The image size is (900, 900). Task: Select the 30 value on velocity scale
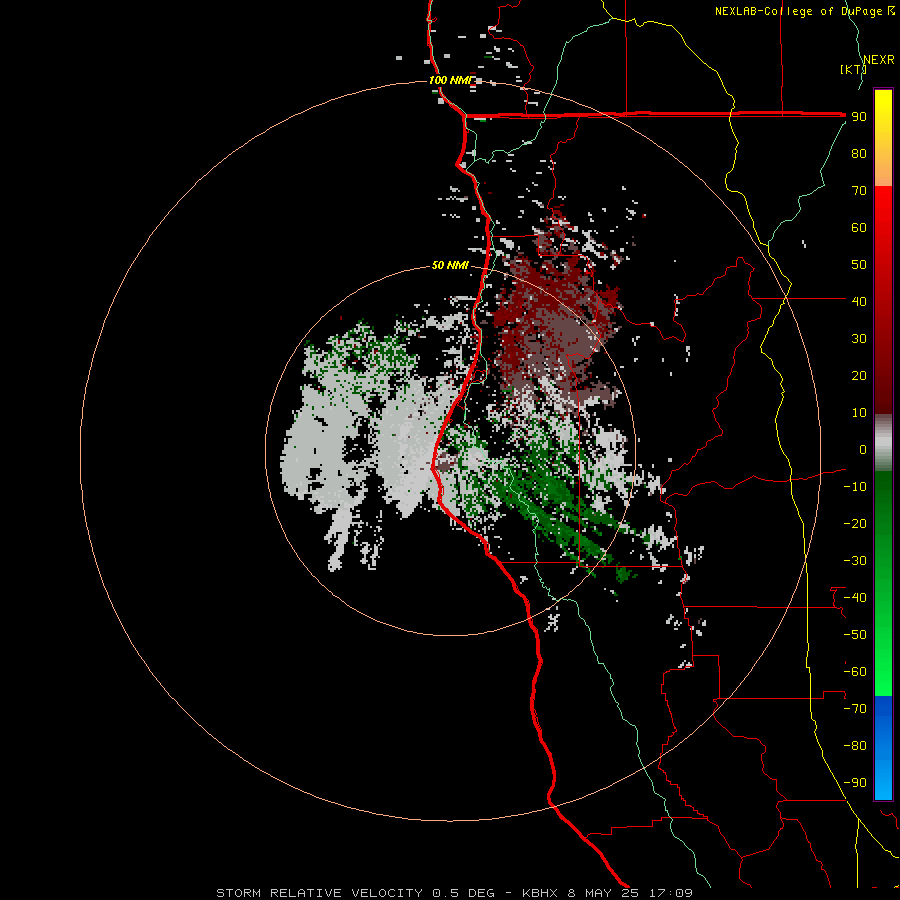pos(859,339)
